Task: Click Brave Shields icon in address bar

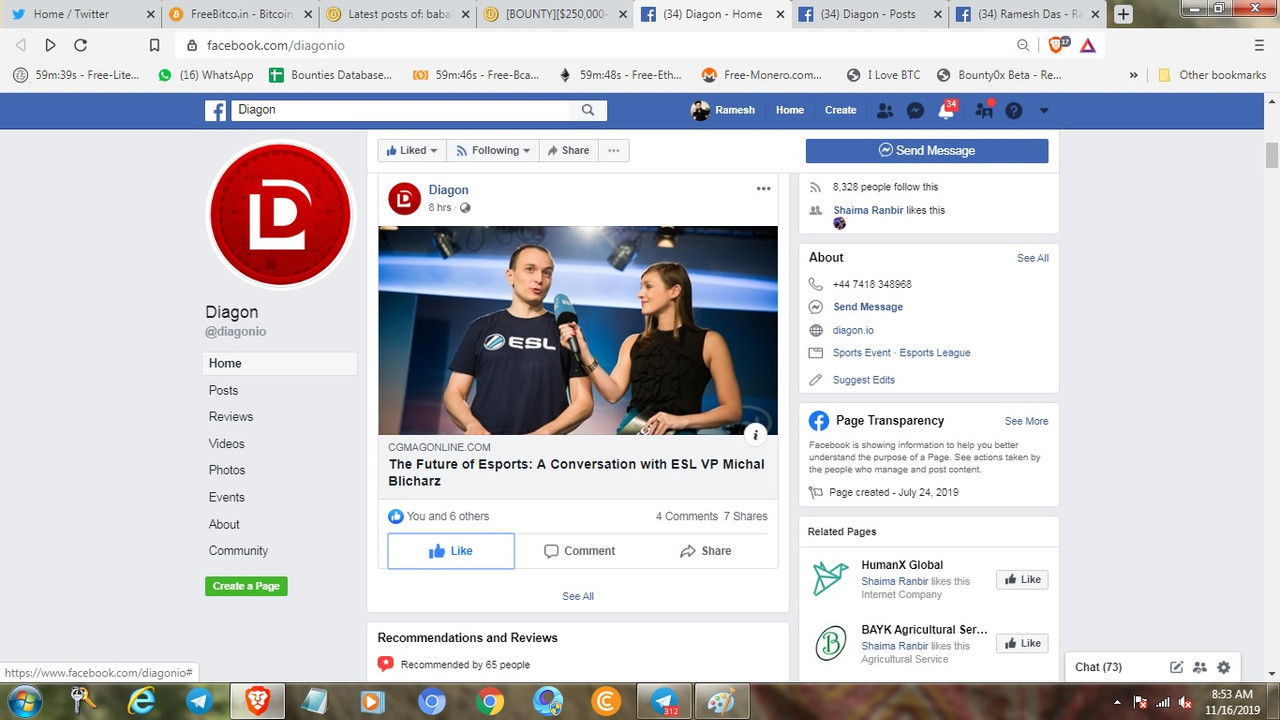Action: (1058, 45)
